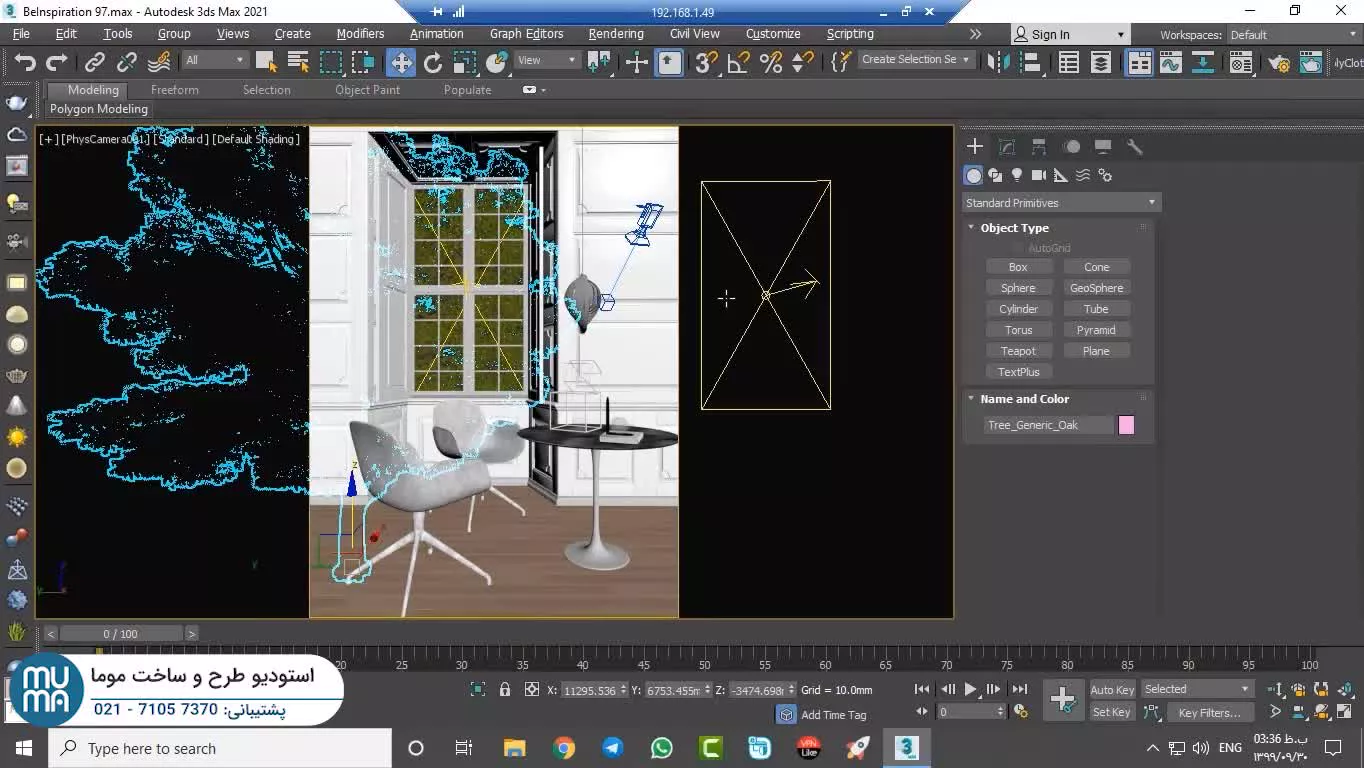This screenshot has width=1364, height=768.
Task: Open the Curve Editor icon
Action: tap(1171, 62)
